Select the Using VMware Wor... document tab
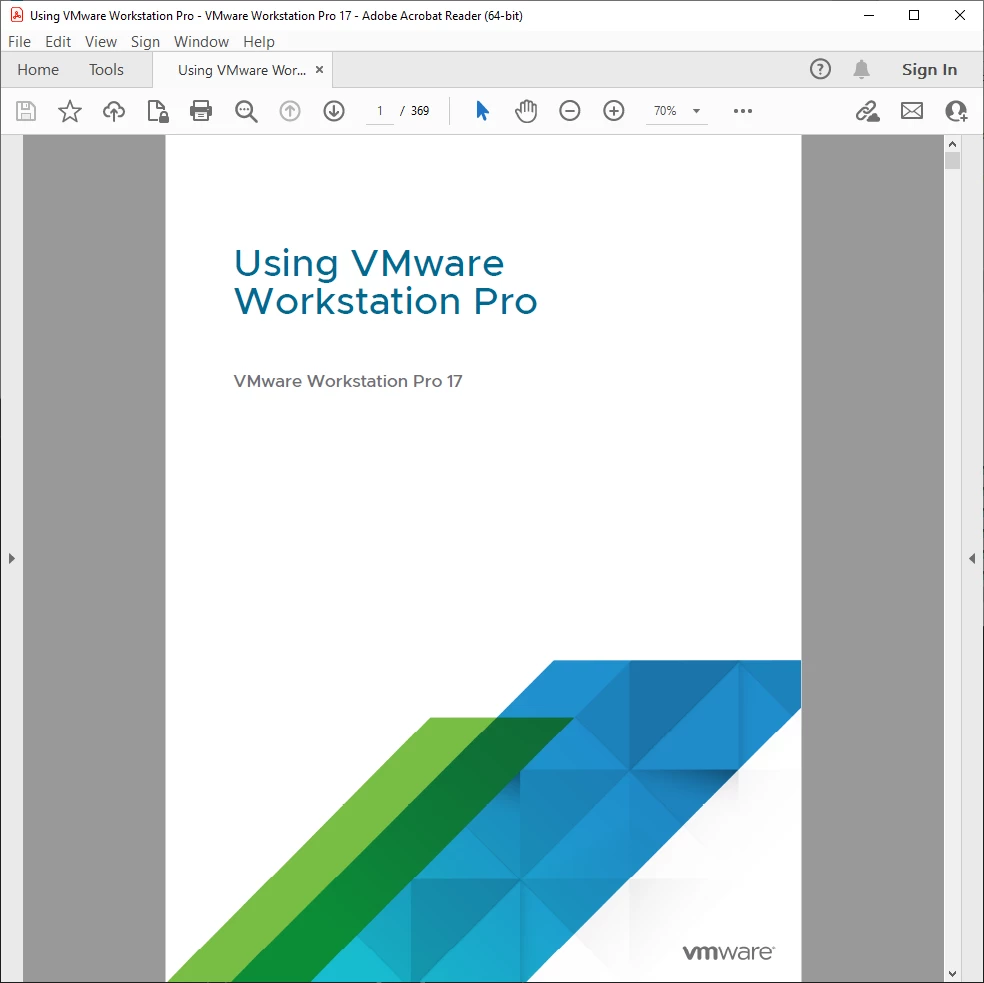Image resolution: width=984 pixels, height=983 pixels. pyautogui.click(x=242, y=70)
